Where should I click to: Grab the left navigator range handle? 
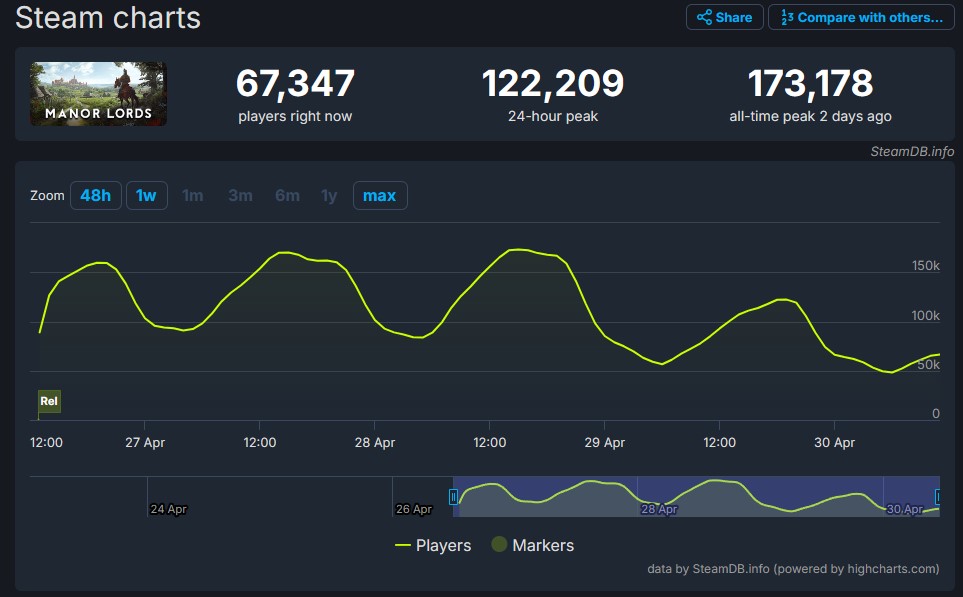click(453, 497)
